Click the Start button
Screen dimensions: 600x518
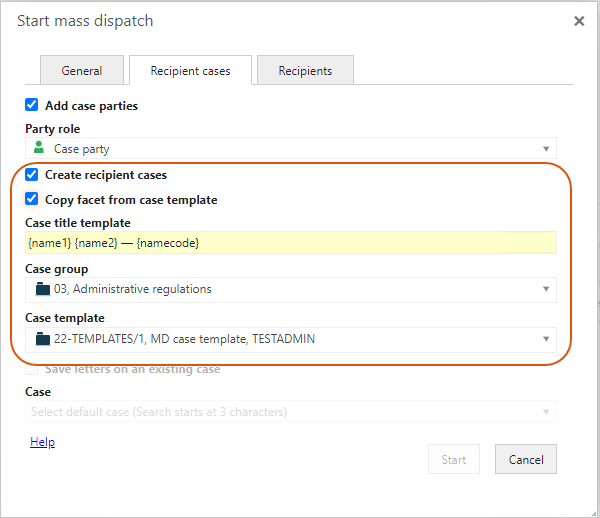pyautogui.click(x=453, y=459)
